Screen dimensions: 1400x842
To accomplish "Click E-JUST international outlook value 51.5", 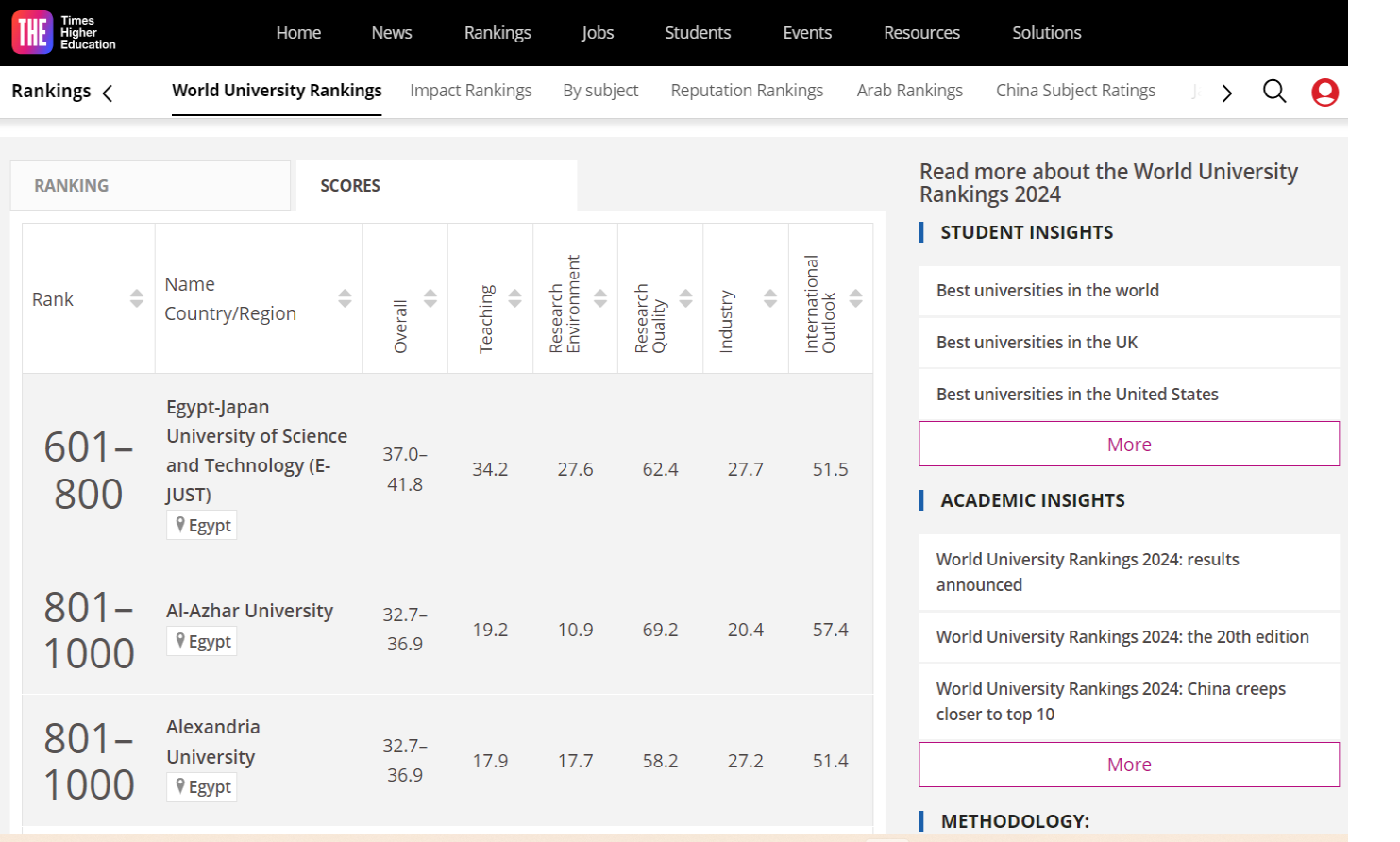I will click(830, 469).
